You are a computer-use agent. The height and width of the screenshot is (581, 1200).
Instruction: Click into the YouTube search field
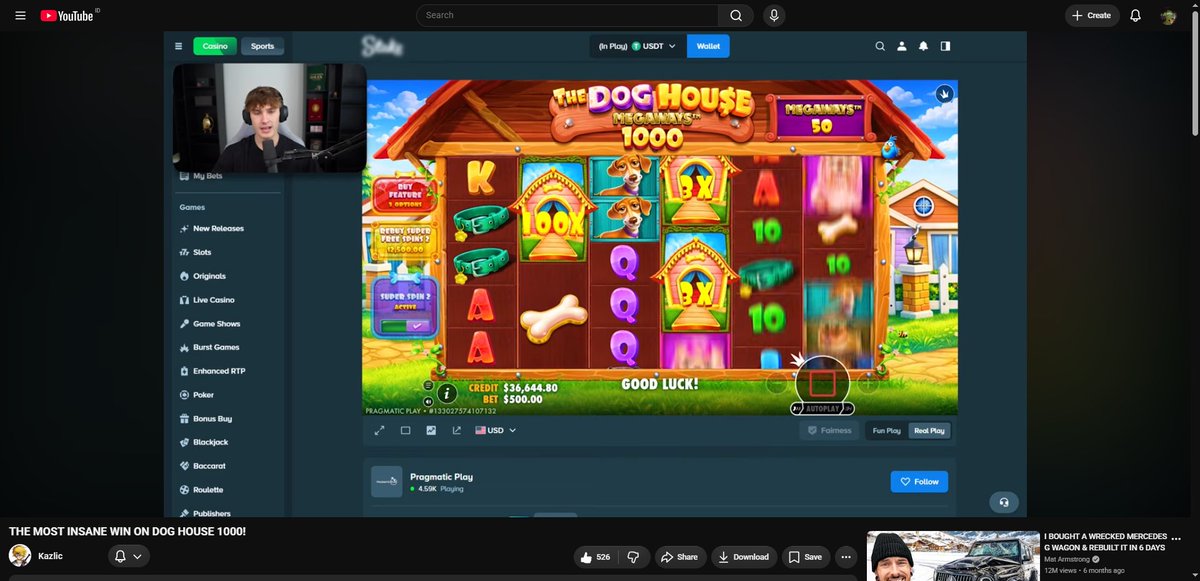click(x=568, y=15)
